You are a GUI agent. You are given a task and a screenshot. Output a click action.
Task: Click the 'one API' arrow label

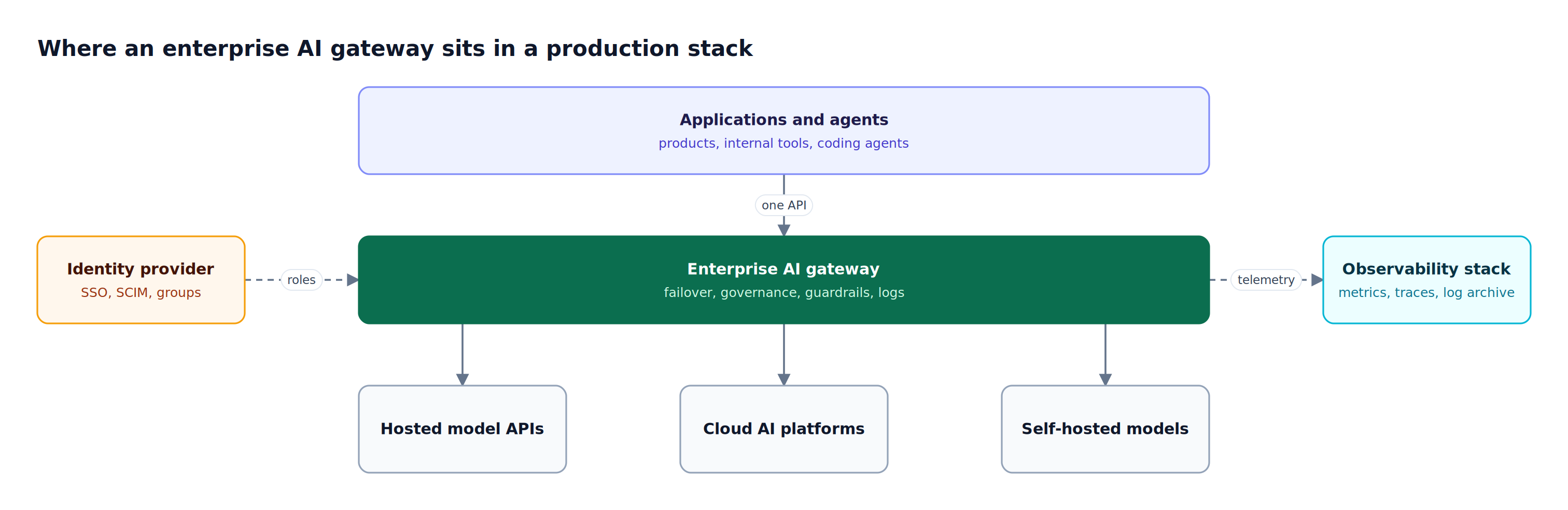(783, 205)
